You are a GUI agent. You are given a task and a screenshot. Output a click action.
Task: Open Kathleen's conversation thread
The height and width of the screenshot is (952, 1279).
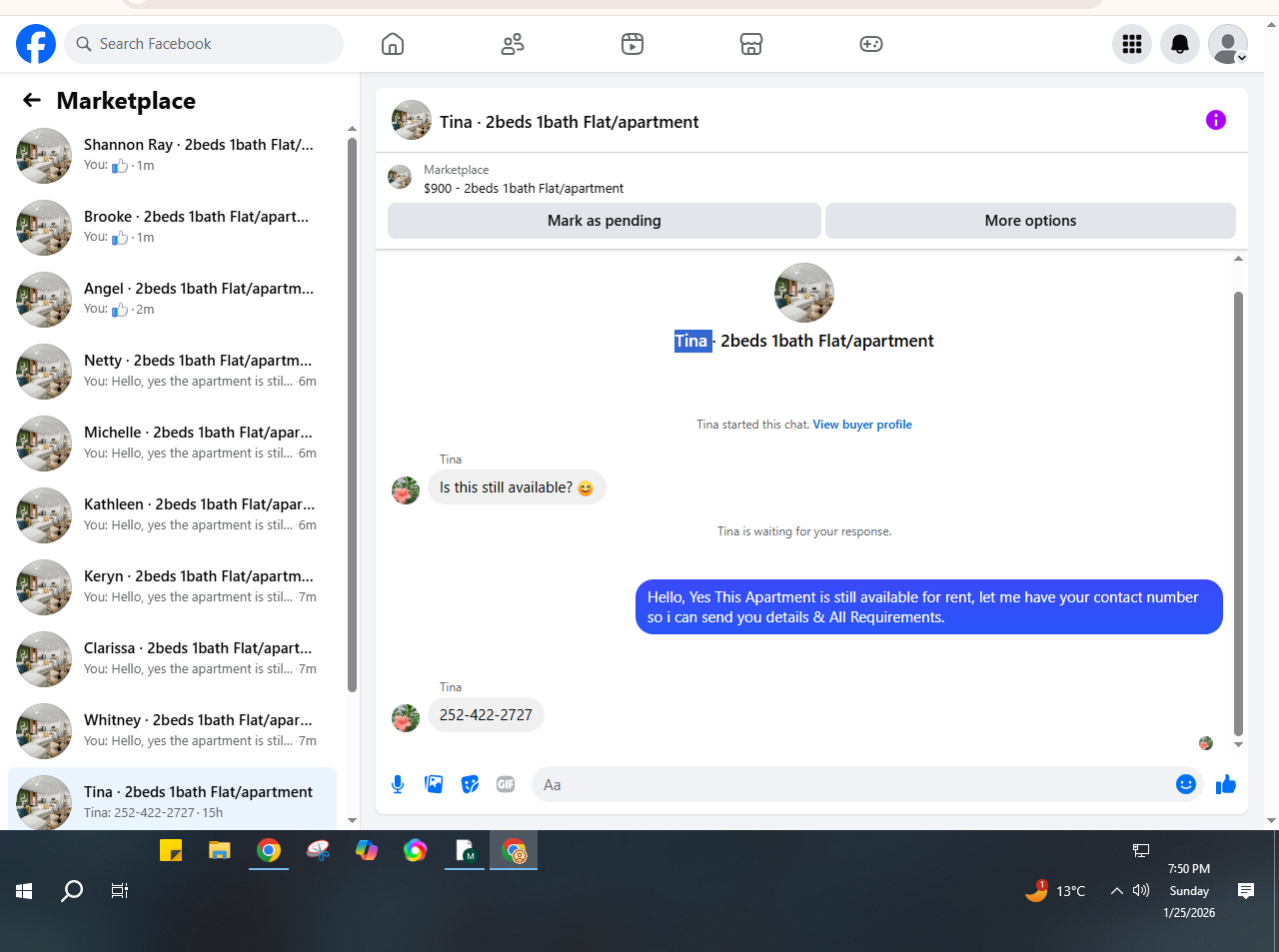point(172,515)
